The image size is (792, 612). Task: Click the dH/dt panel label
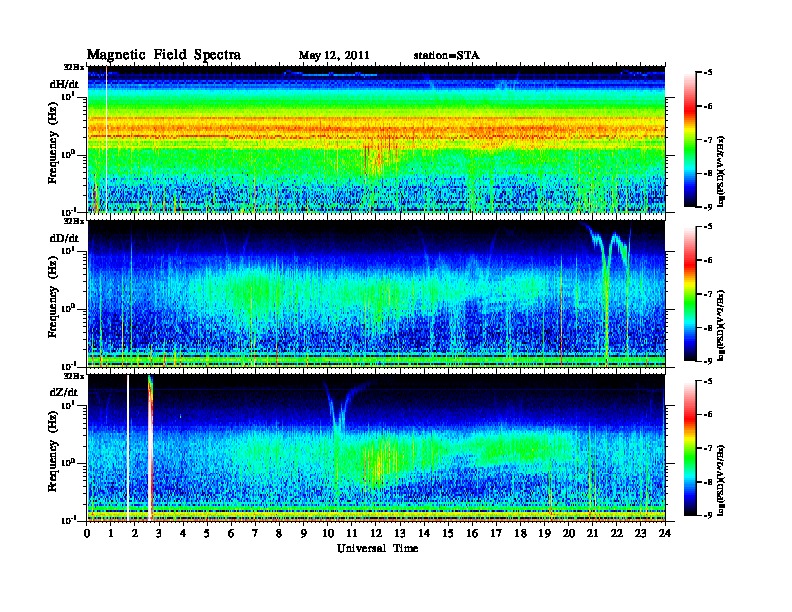click(x=64, y=84)
